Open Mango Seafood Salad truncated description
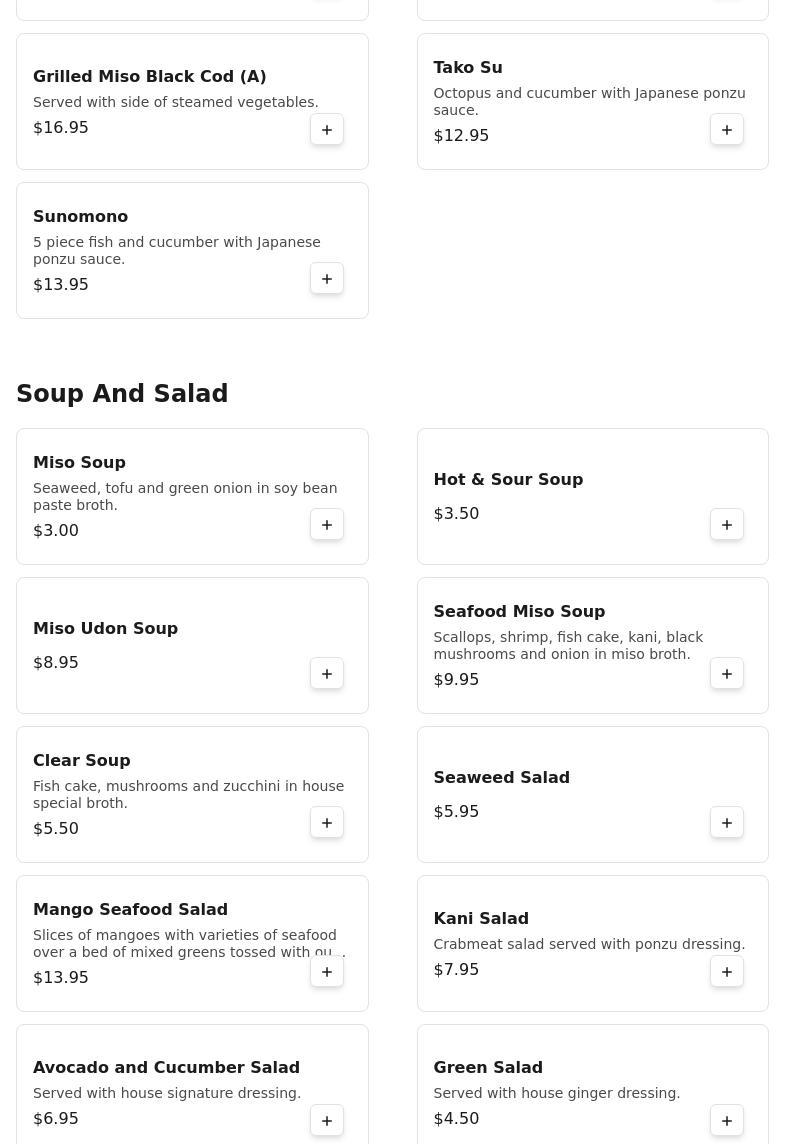Viewport: 785px width, 1144px height. [x=189, y=943]
